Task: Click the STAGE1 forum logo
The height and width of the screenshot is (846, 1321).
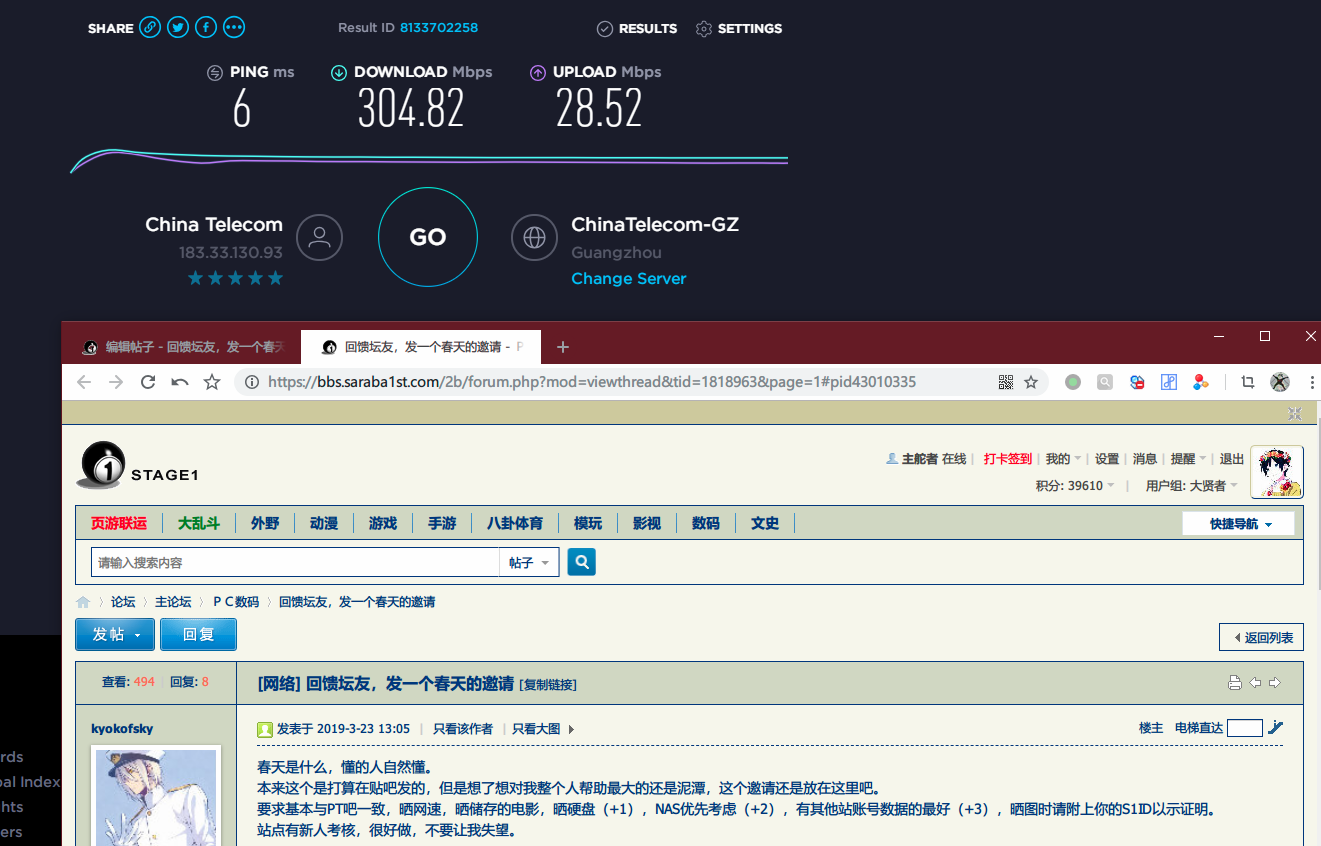Action: tap(138, 465)
